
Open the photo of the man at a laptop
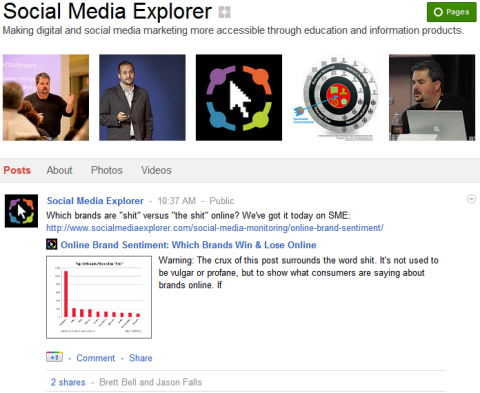point(432,97)
